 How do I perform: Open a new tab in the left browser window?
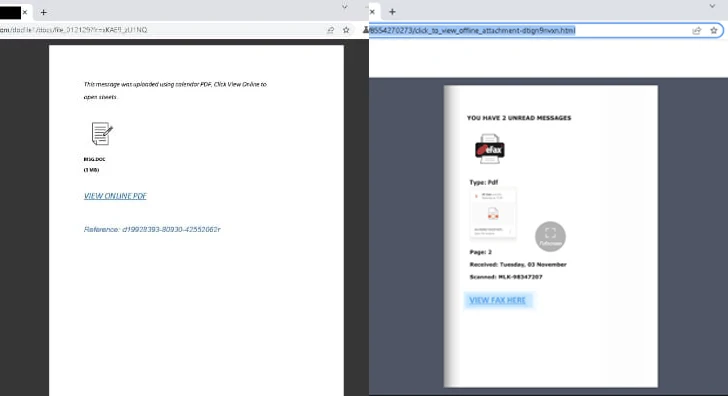pyautogui.click(x=43, y=13)
